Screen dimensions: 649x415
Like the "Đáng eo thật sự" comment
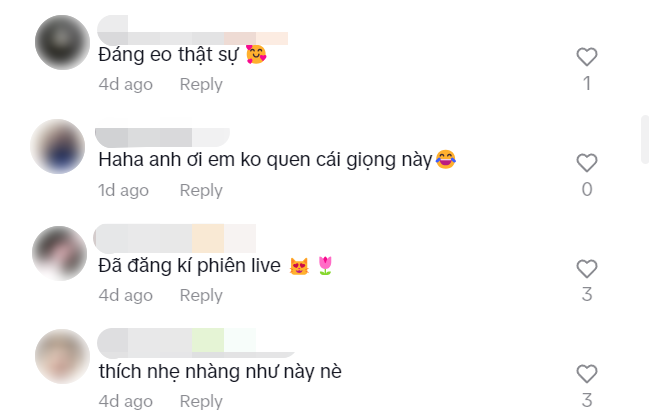coord(587,57)
